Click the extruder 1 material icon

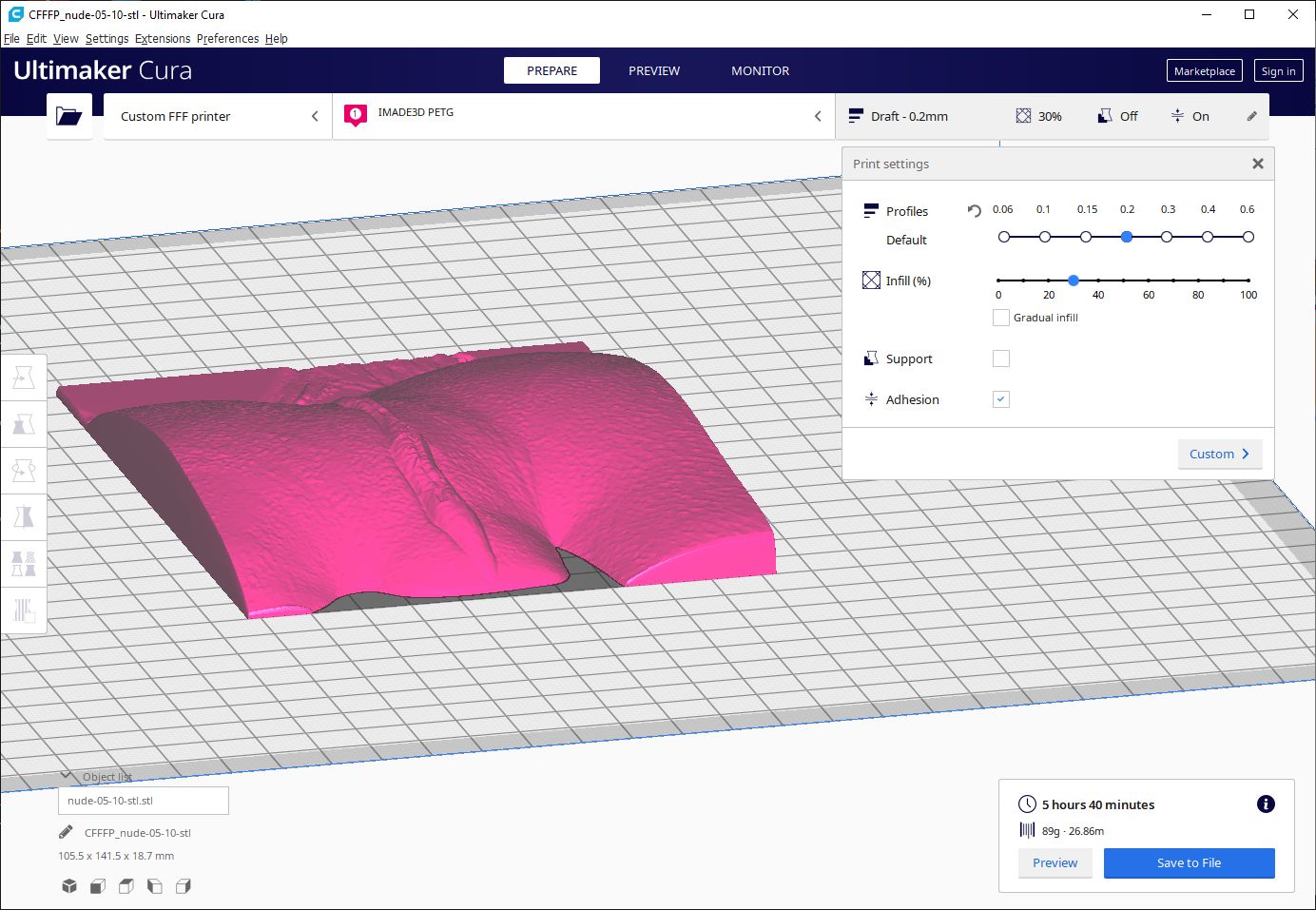pos(356,116)
